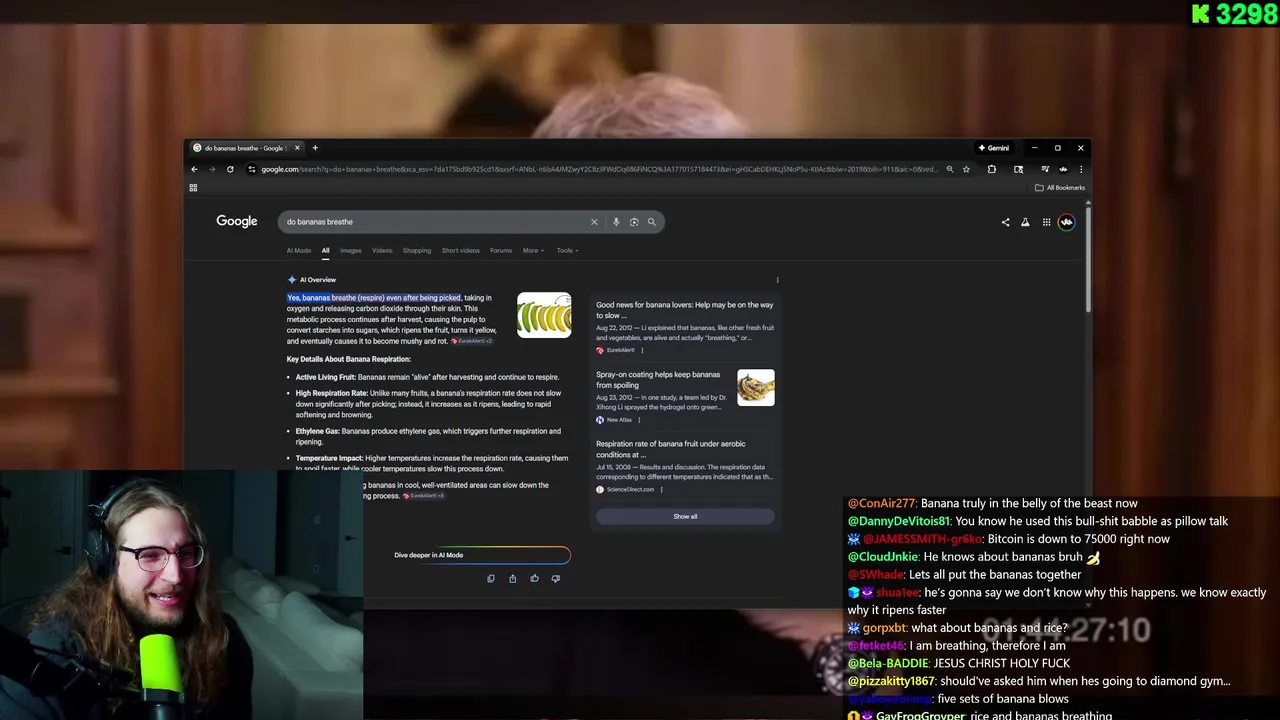Click the spoiled bananas thumbnail
Image resolution: width=1280 pixels, height=720 pixels.
[756, 387]
